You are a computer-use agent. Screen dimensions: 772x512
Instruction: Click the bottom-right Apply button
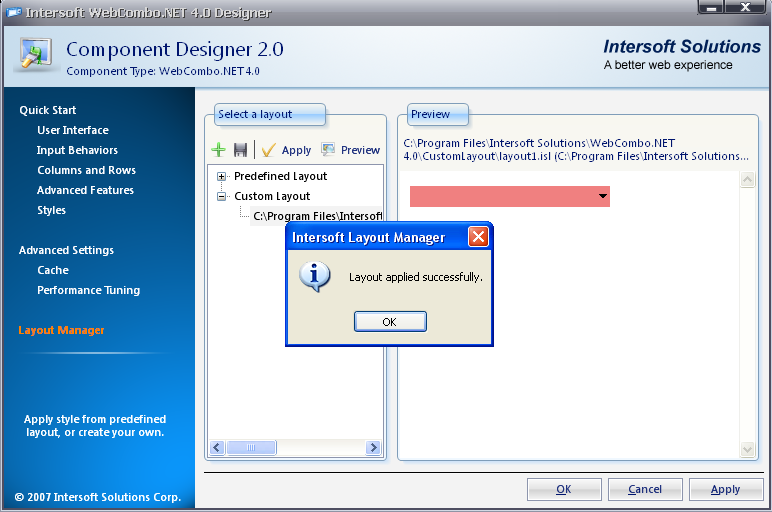(x=726, y=489)
